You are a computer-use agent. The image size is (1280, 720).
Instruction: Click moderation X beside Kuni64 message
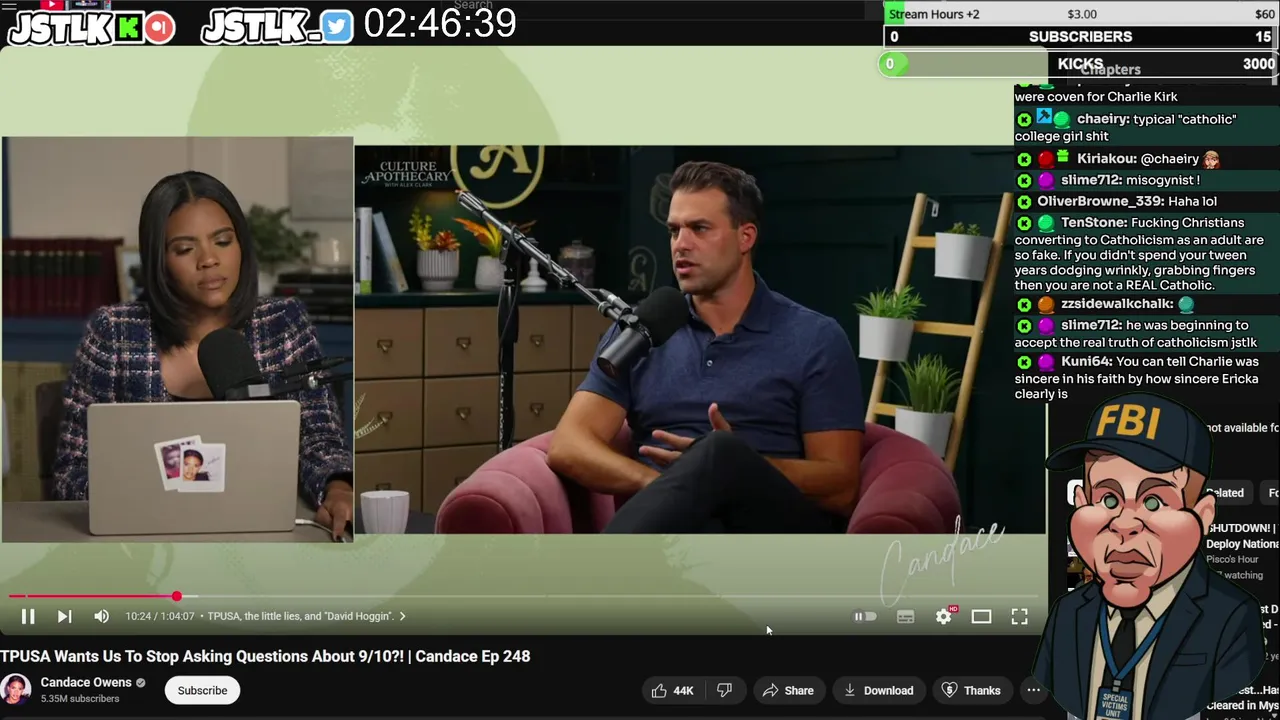[x=1024, y=362]
